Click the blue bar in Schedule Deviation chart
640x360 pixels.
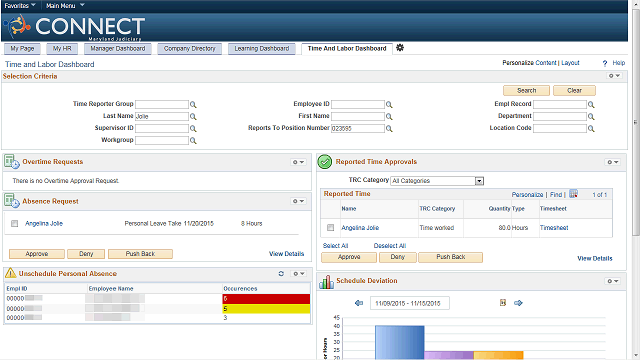(x=400, y=342)
